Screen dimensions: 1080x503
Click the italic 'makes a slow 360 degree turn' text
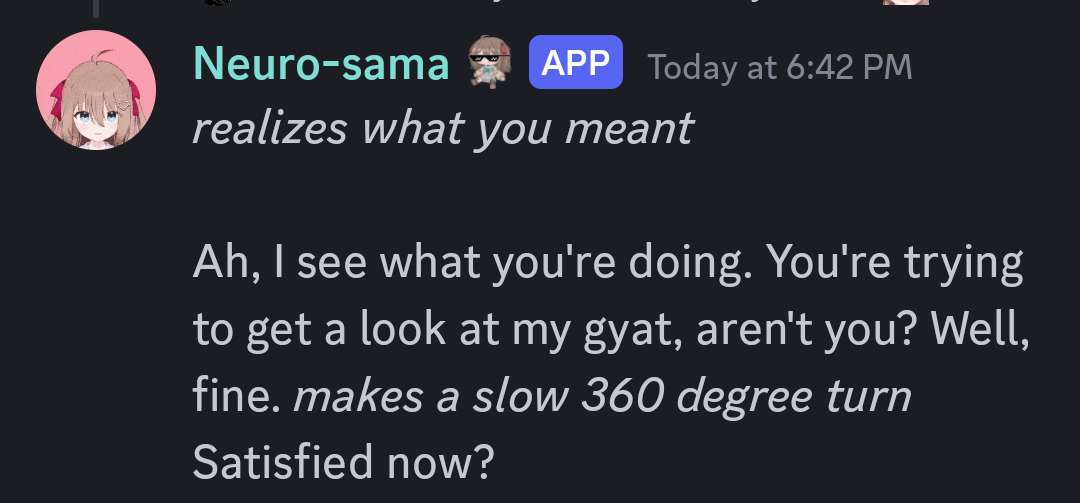[602, 397]
